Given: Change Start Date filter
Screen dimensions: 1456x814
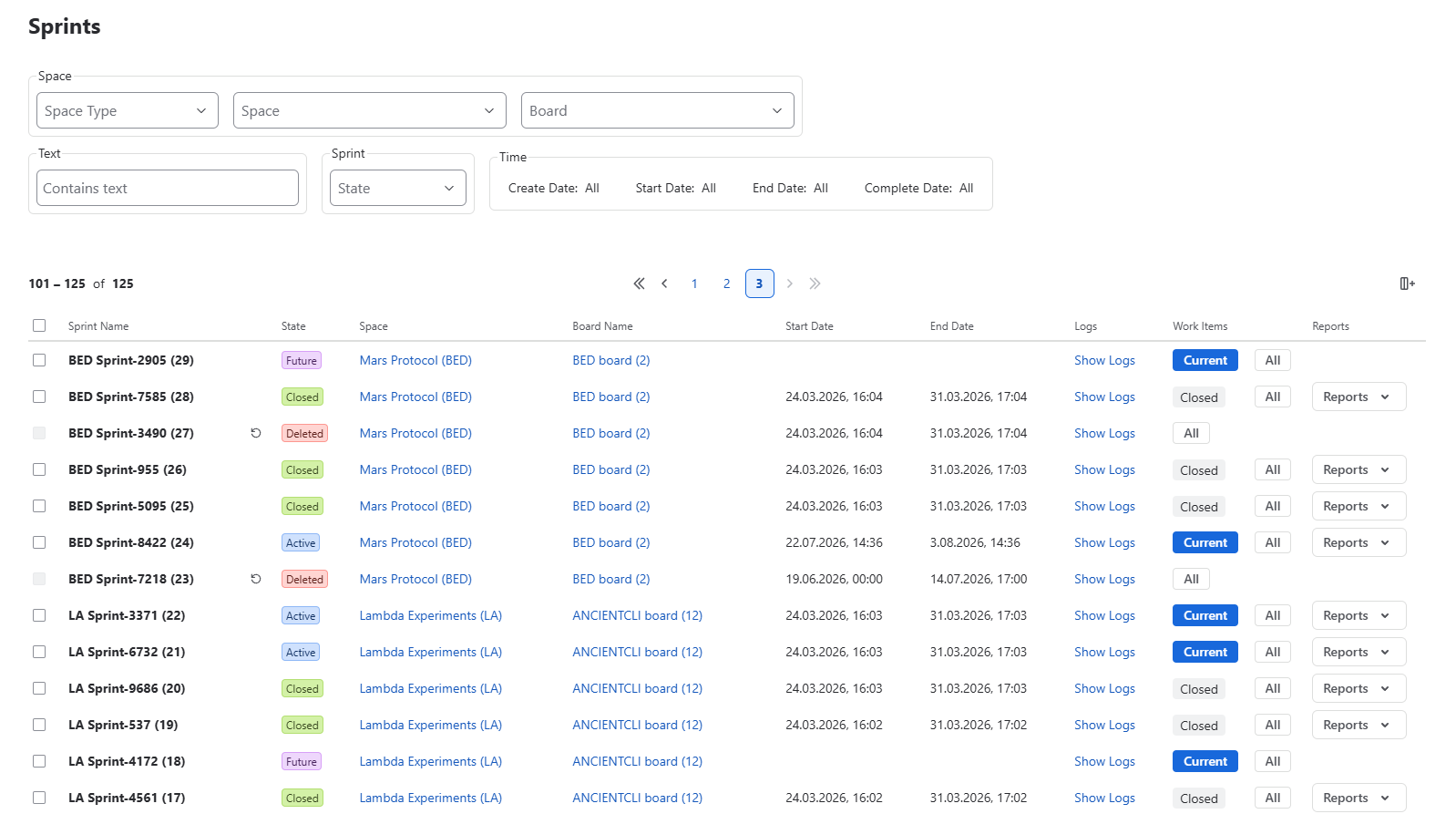Looking at the screenshot, I should pos(676,188).
